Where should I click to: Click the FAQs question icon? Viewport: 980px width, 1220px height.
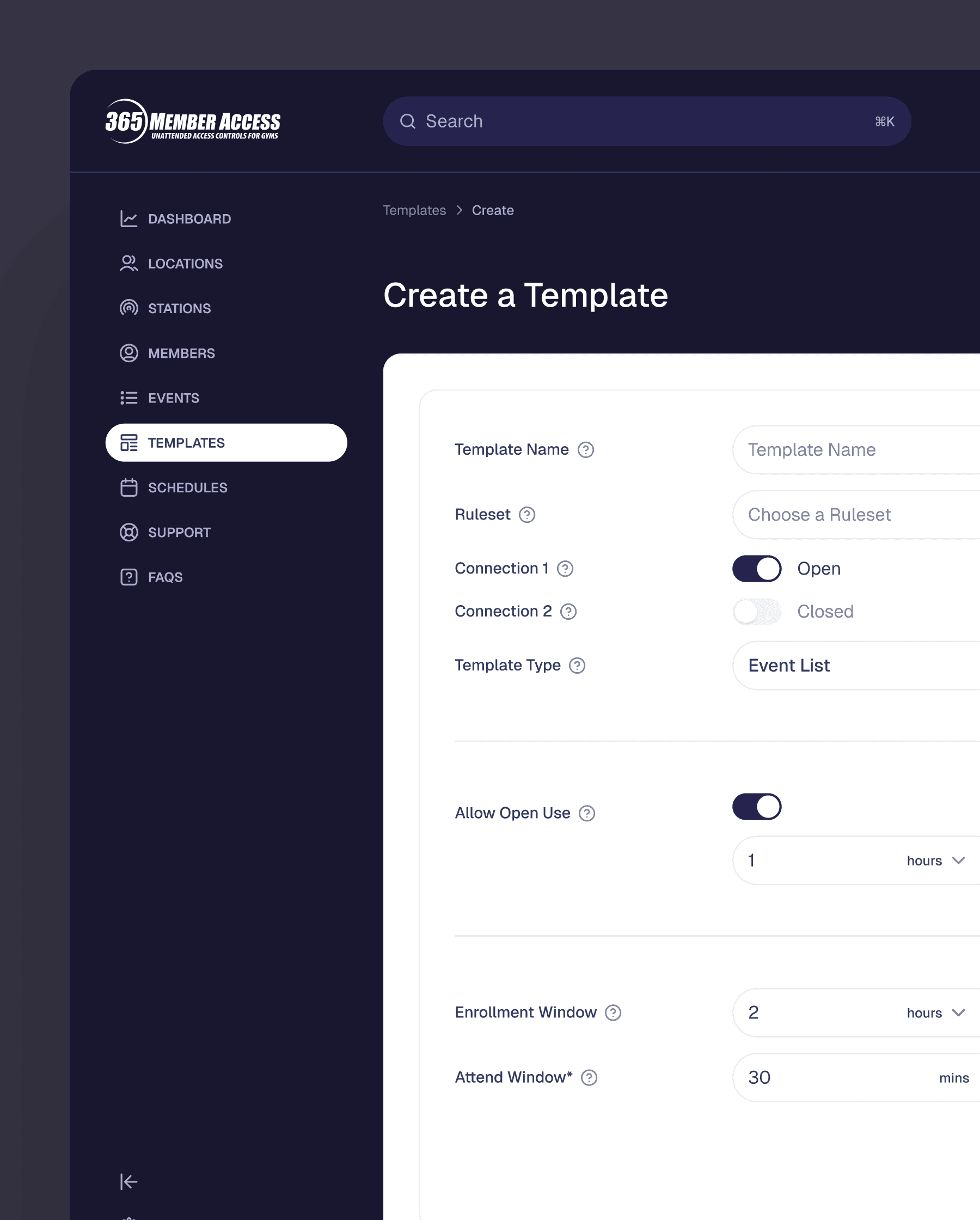point(128,577)
